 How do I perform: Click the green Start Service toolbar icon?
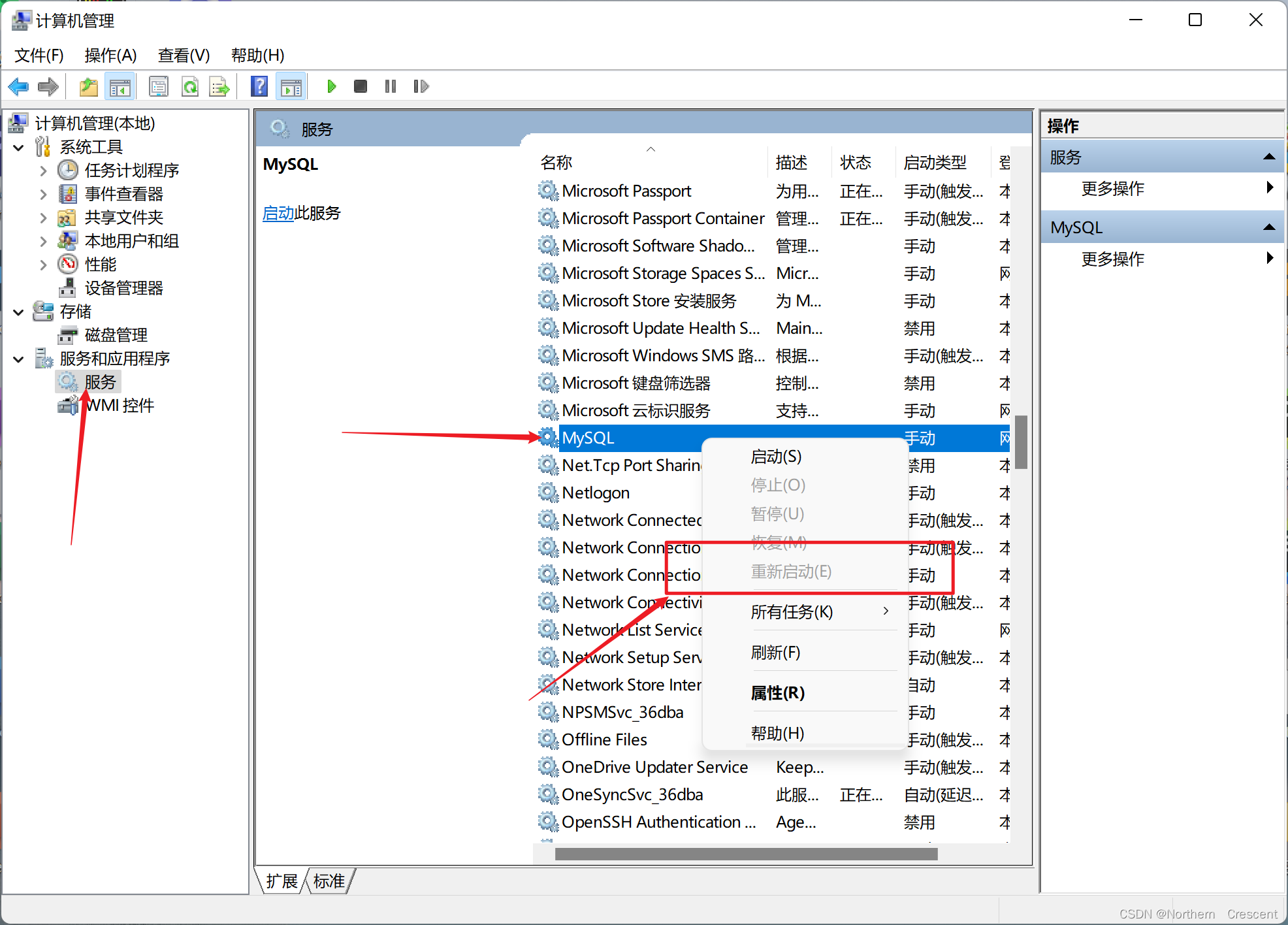[331, 86]
